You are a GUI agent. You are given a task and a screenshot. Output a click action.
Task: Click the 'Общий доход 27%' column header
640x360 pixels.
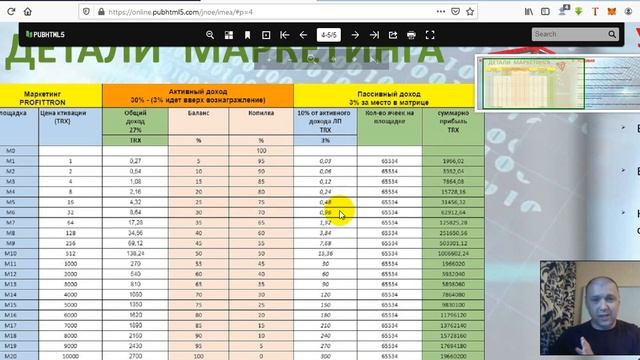tap(135, 121)
